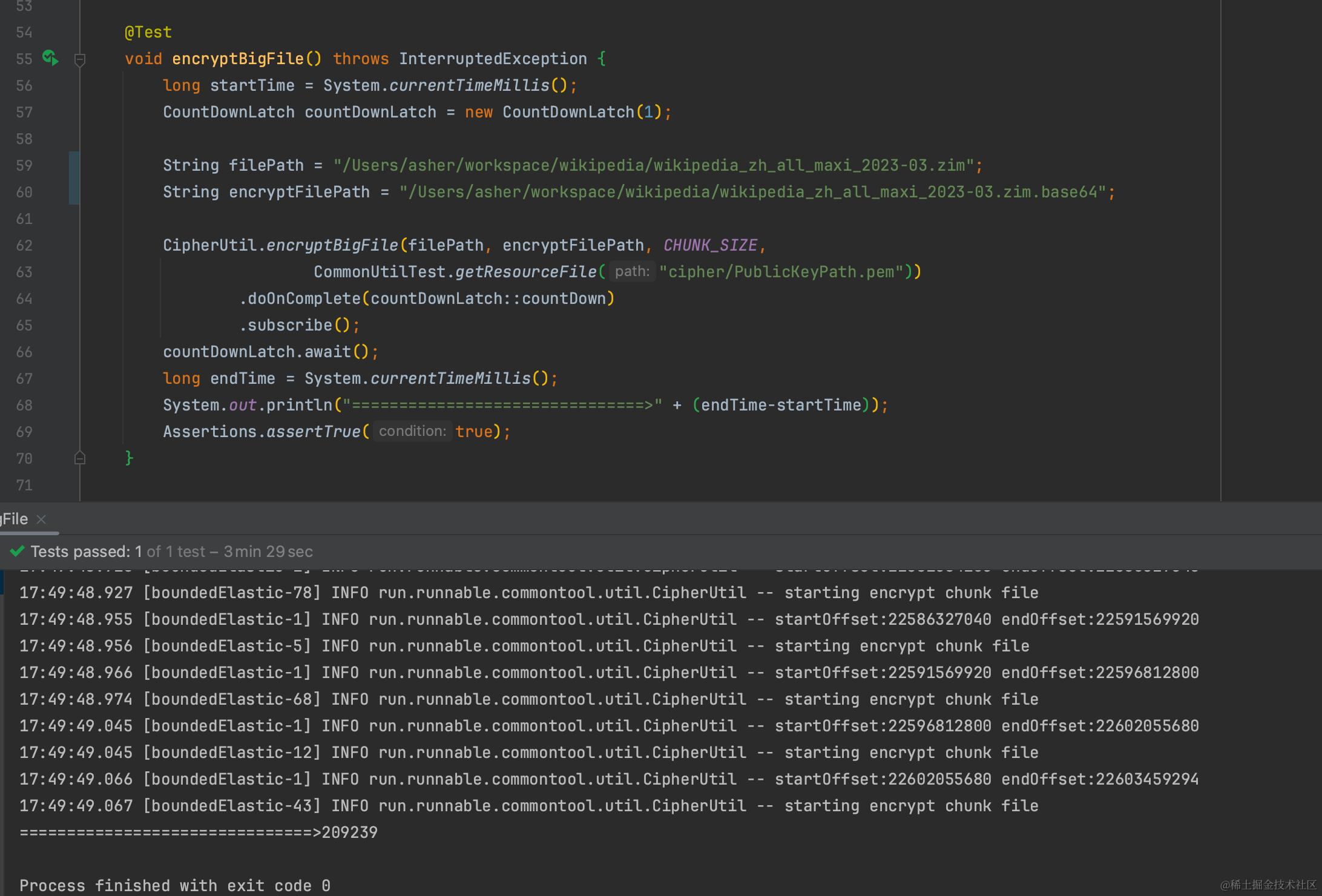The height and width of the screenshot is (896, 1322).
Task: Click encryptBigFile method name in declaration
Action: (237, 59)
